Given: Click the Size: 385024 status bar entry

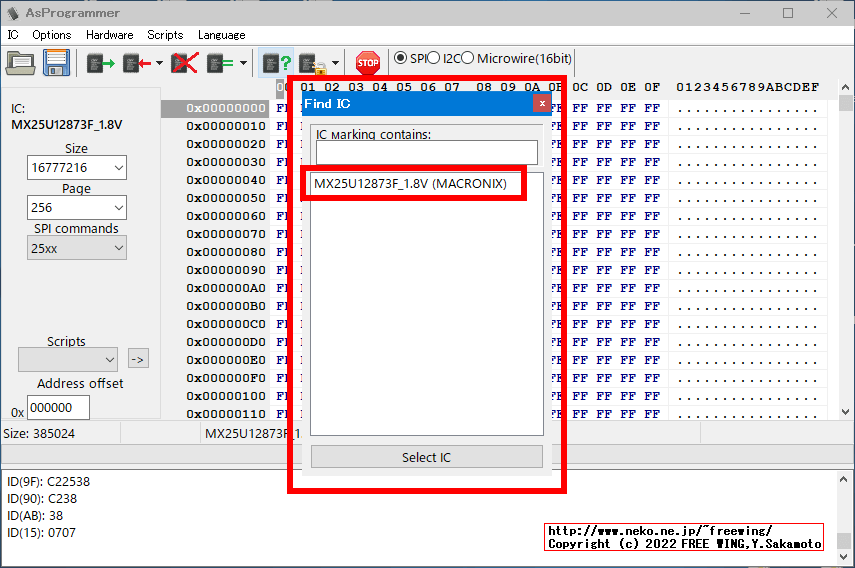Looking at the screenshot, I should [39, 434].
